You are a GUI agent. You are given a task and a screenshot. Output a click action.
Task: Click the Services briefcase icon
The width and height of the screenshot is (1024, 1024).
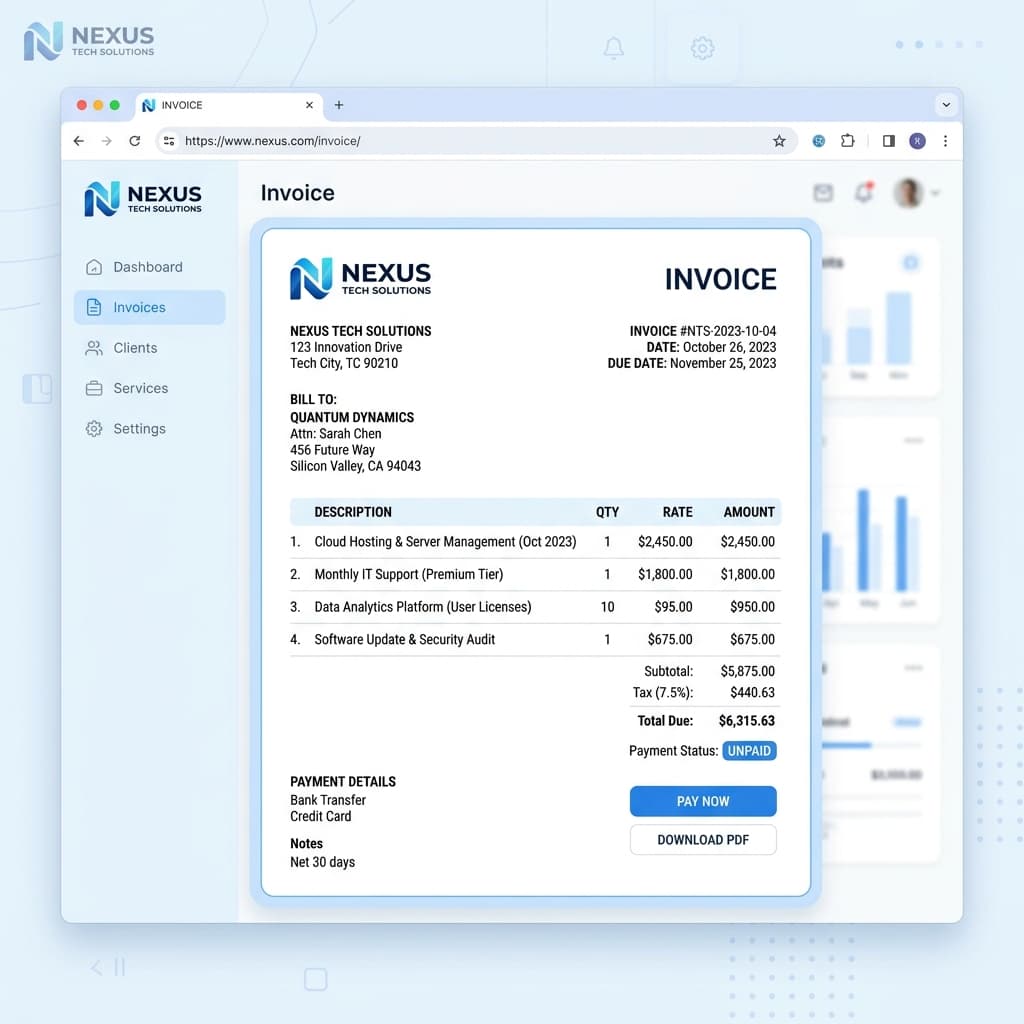pyautogui.click(x=94, y=389)
